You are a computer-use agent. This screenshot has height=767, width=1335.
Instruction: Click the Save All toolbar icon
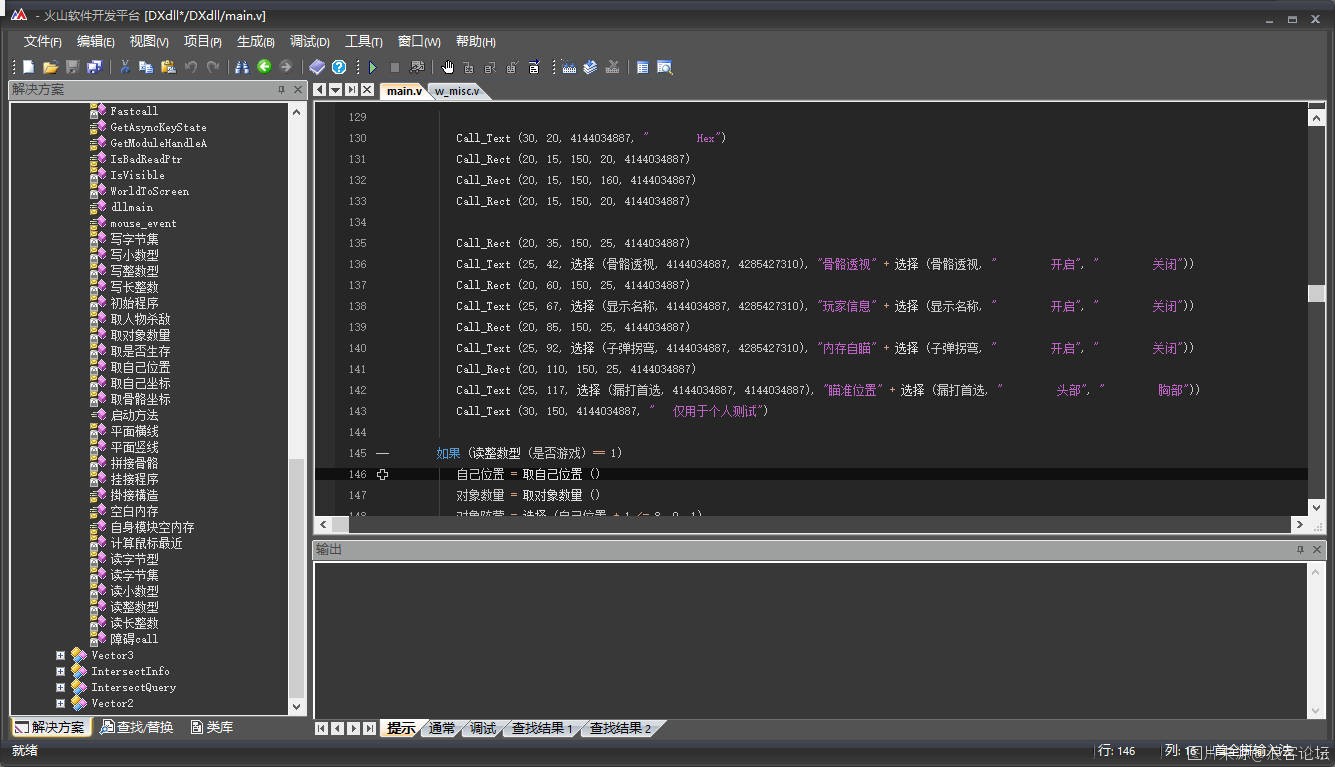pos(94,67)
